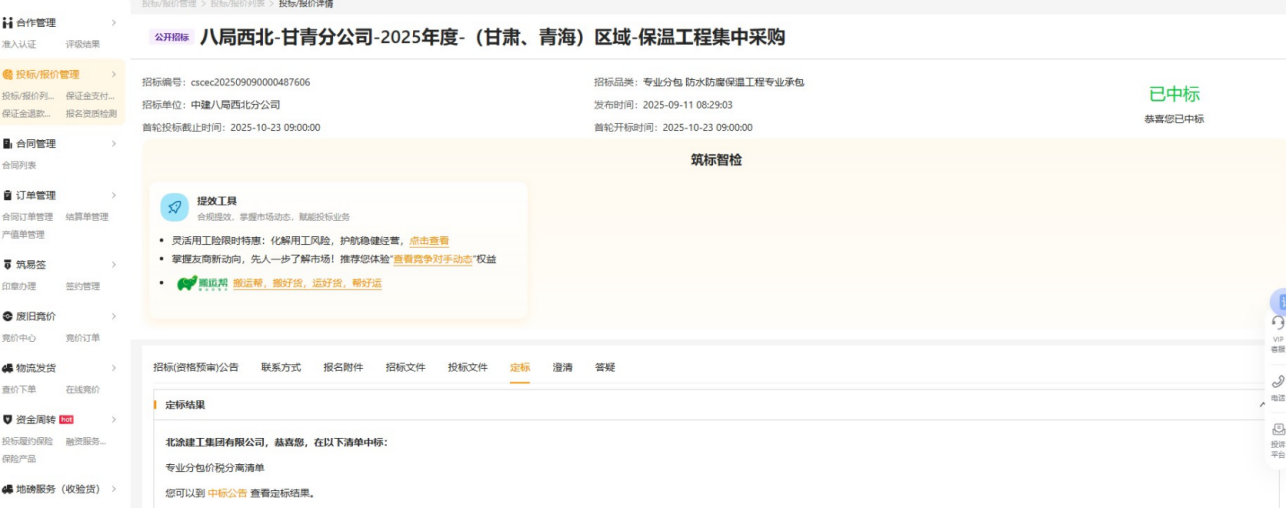The height and width of the screenshot is (508, 1286).
Task: Click the 物流发货 truck icon
Action: (8, 368)
